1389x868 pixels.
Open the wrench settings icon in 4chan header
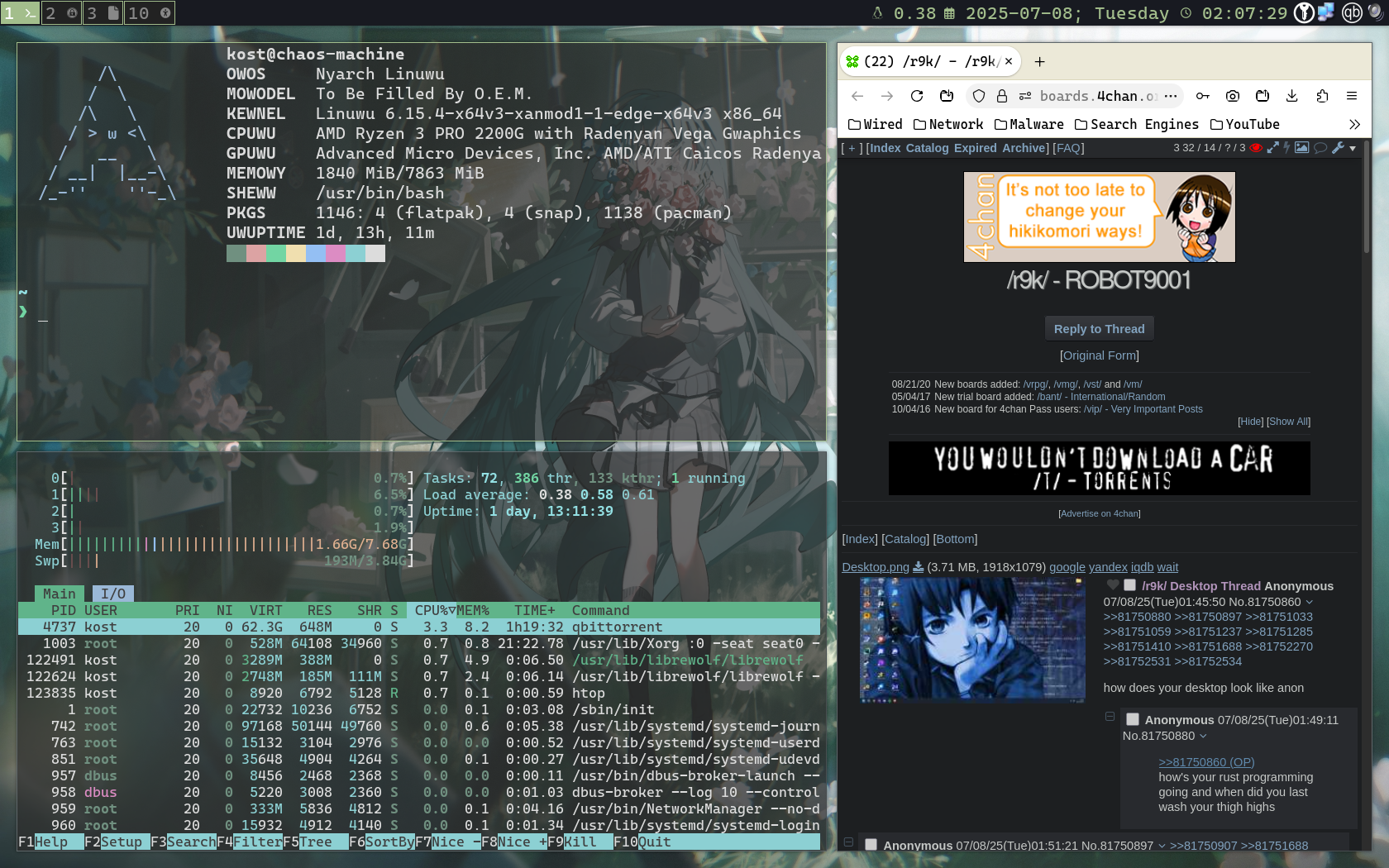(1338, 148)
